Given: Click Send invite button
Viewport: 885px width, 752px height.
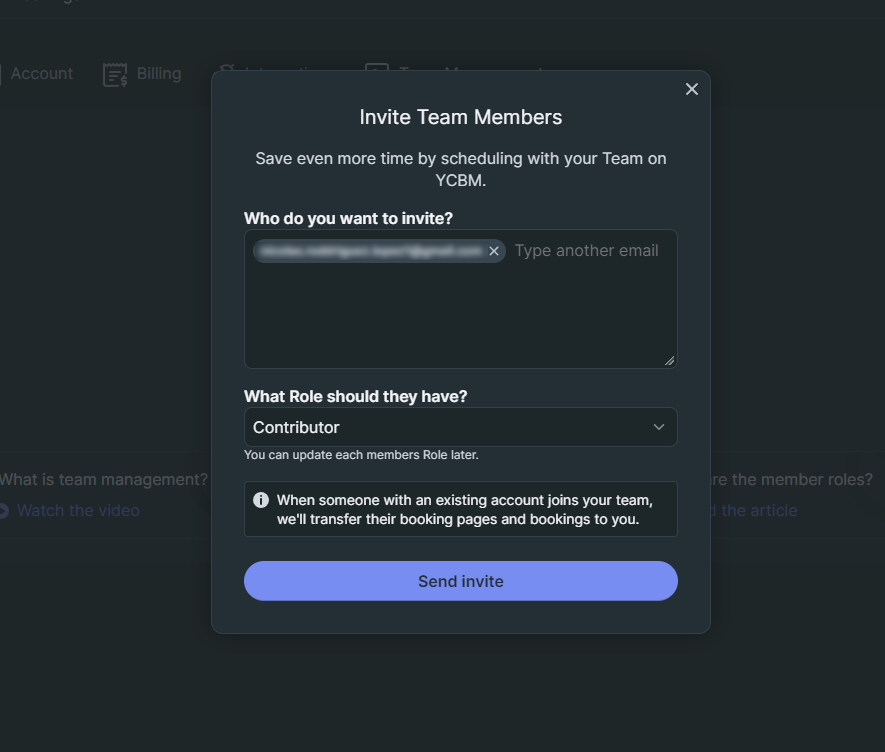Looking at the screenshot, I should pos(461,581).
